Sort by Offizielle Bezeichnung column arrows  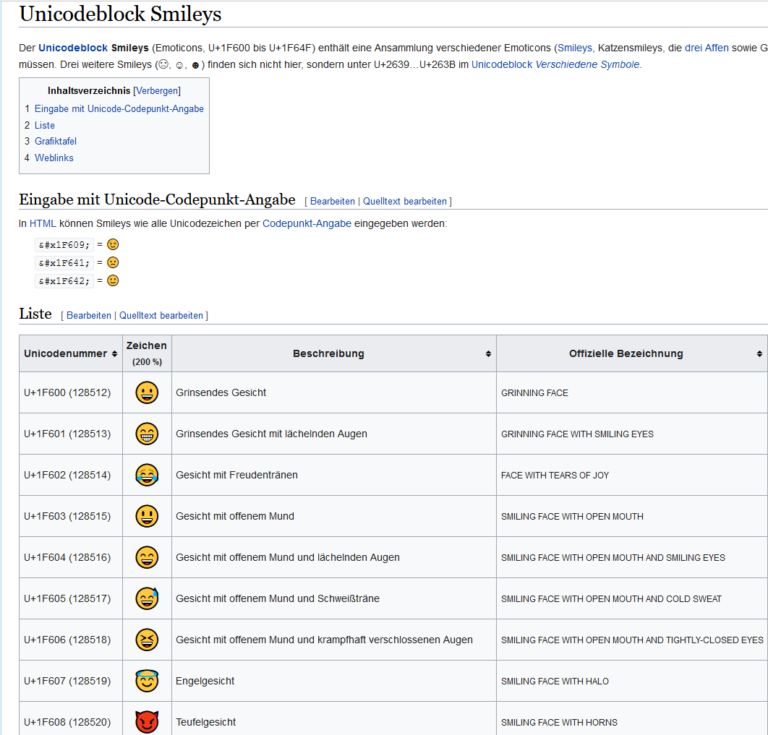[x=759, y=354]
